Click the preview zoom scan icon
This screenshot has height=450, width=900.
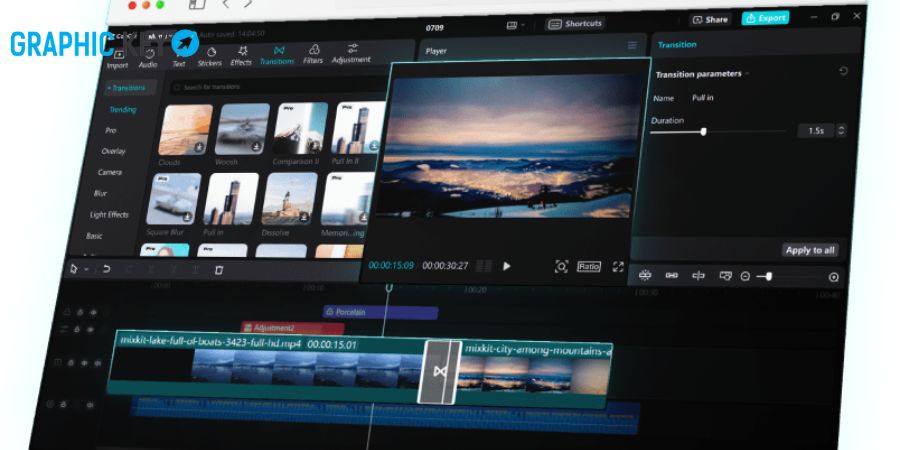(x=561, y=266)
